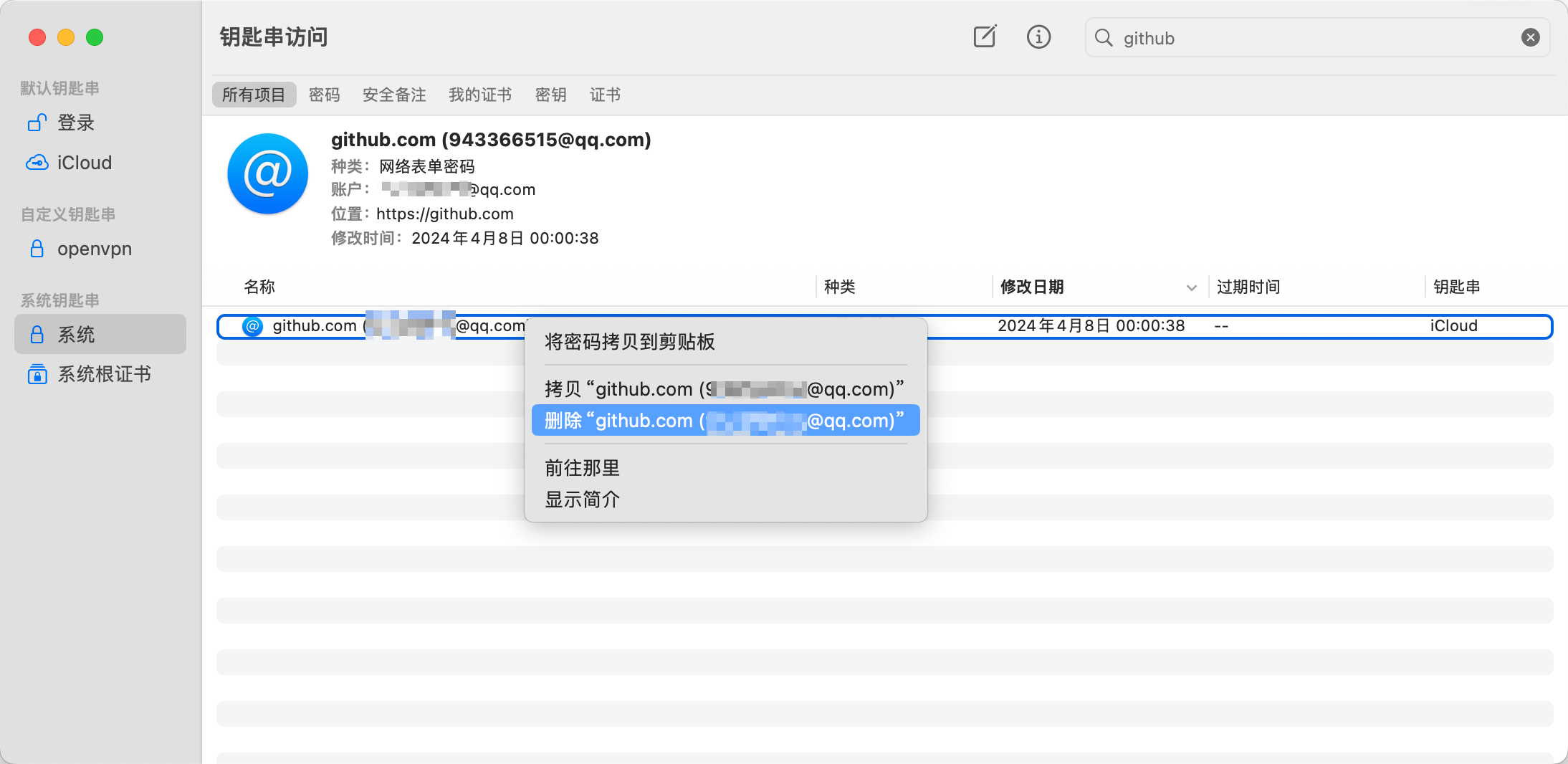This screenshot has width=1568, height=764.
Task: Click the magnifier icon in search field
Action: pos(1104,38)
